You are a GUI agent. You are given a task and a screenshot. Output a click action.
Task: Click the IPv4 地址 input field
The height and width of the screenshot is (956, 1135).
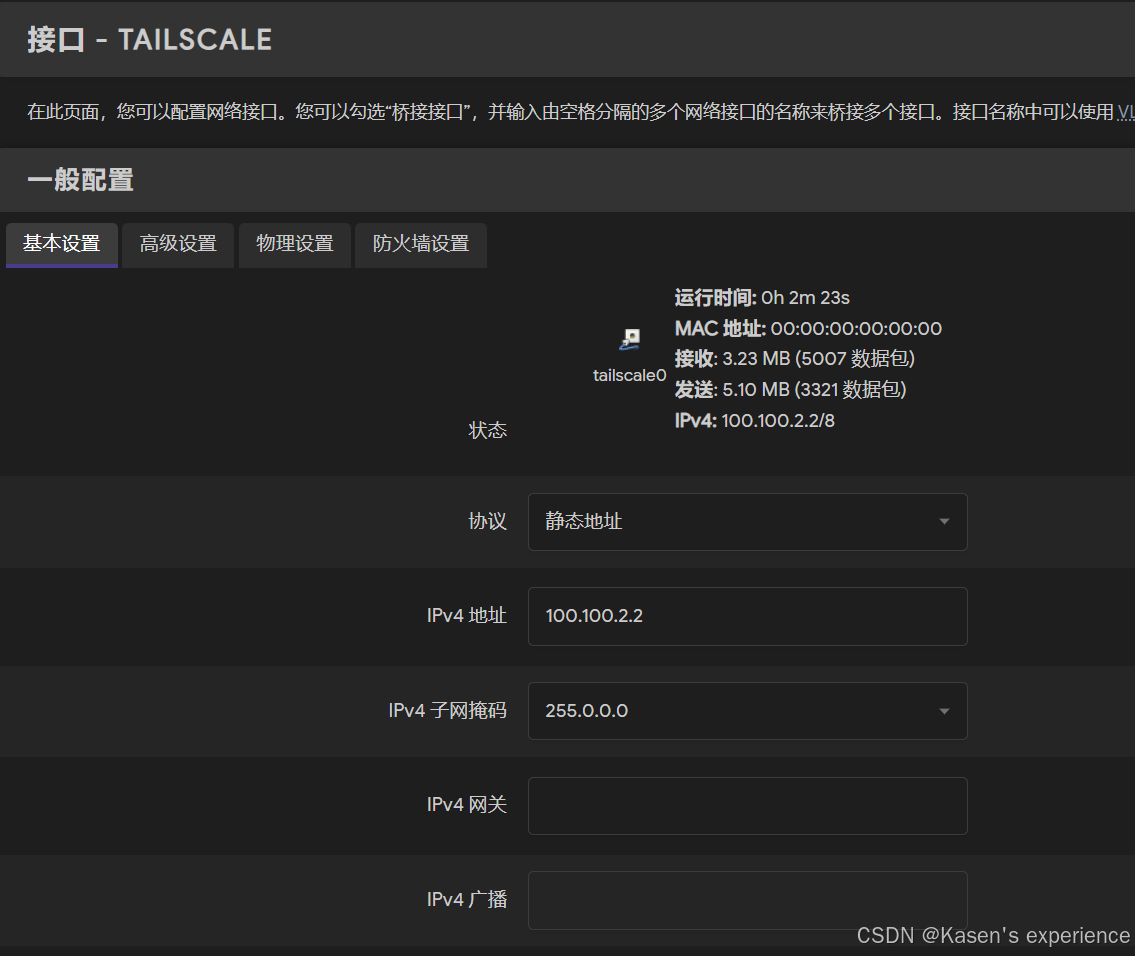[x=748, y=617]
